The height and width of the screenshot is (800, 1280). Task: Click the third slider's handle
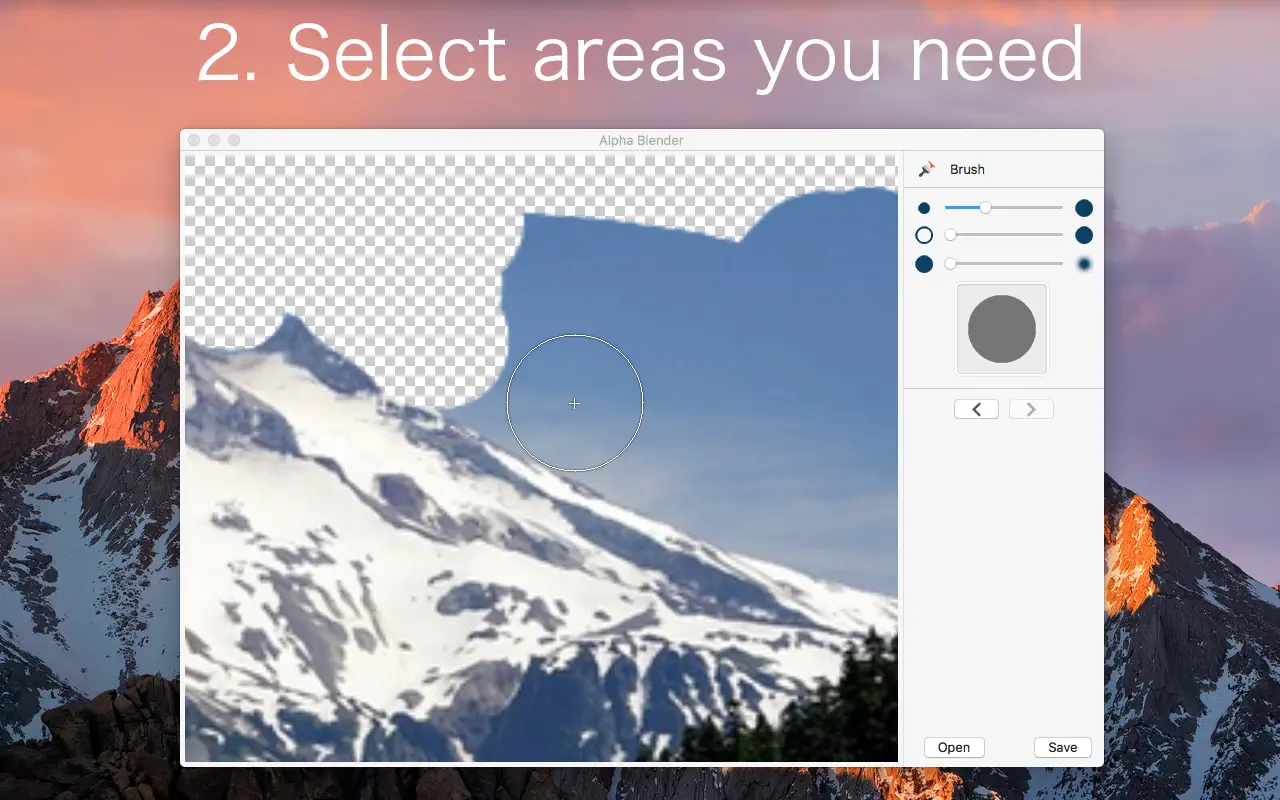click(951, 264)
